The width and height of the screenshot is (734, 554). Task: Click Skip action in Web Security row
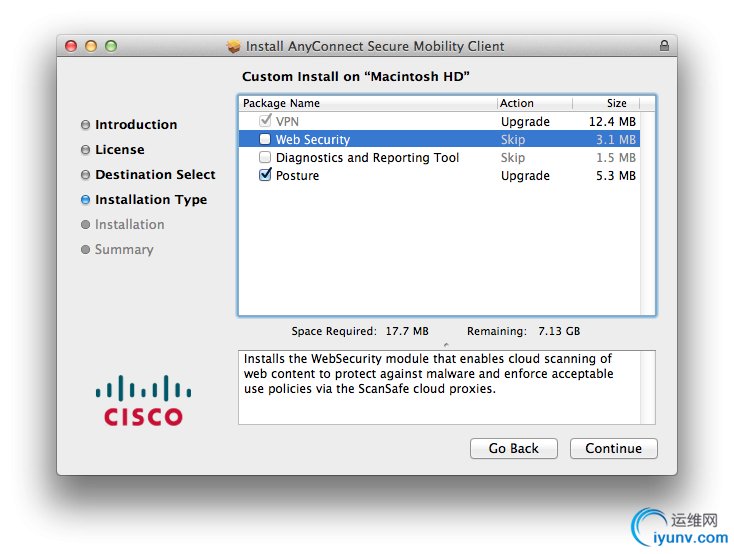click(513, 140)
